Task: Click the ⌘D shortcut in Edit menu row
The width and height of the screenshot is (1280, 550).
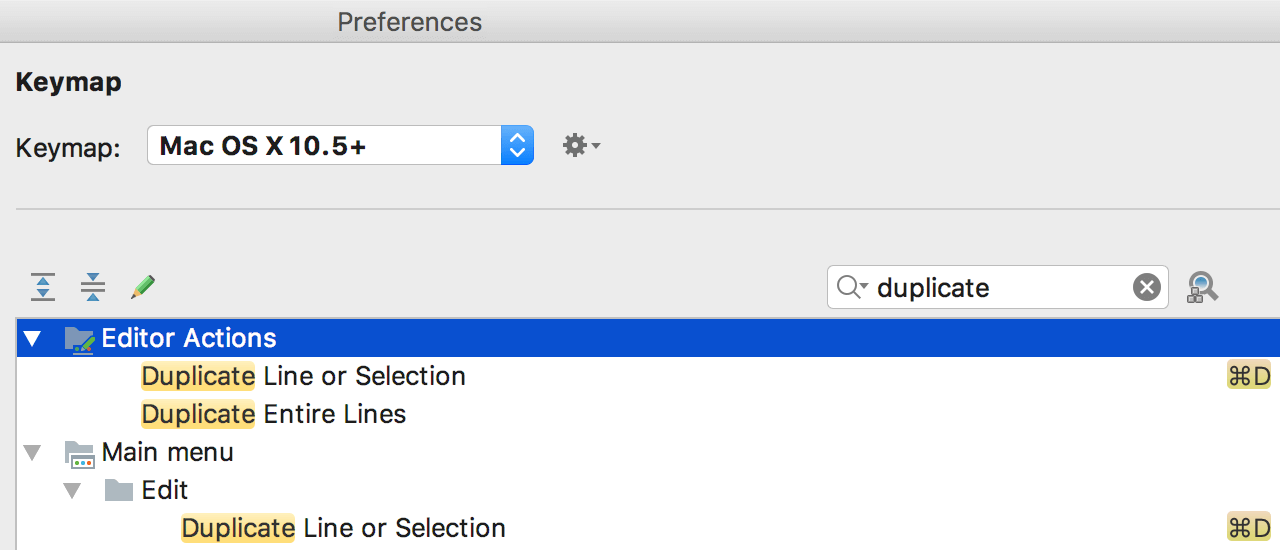Action: coord(1248,528)
